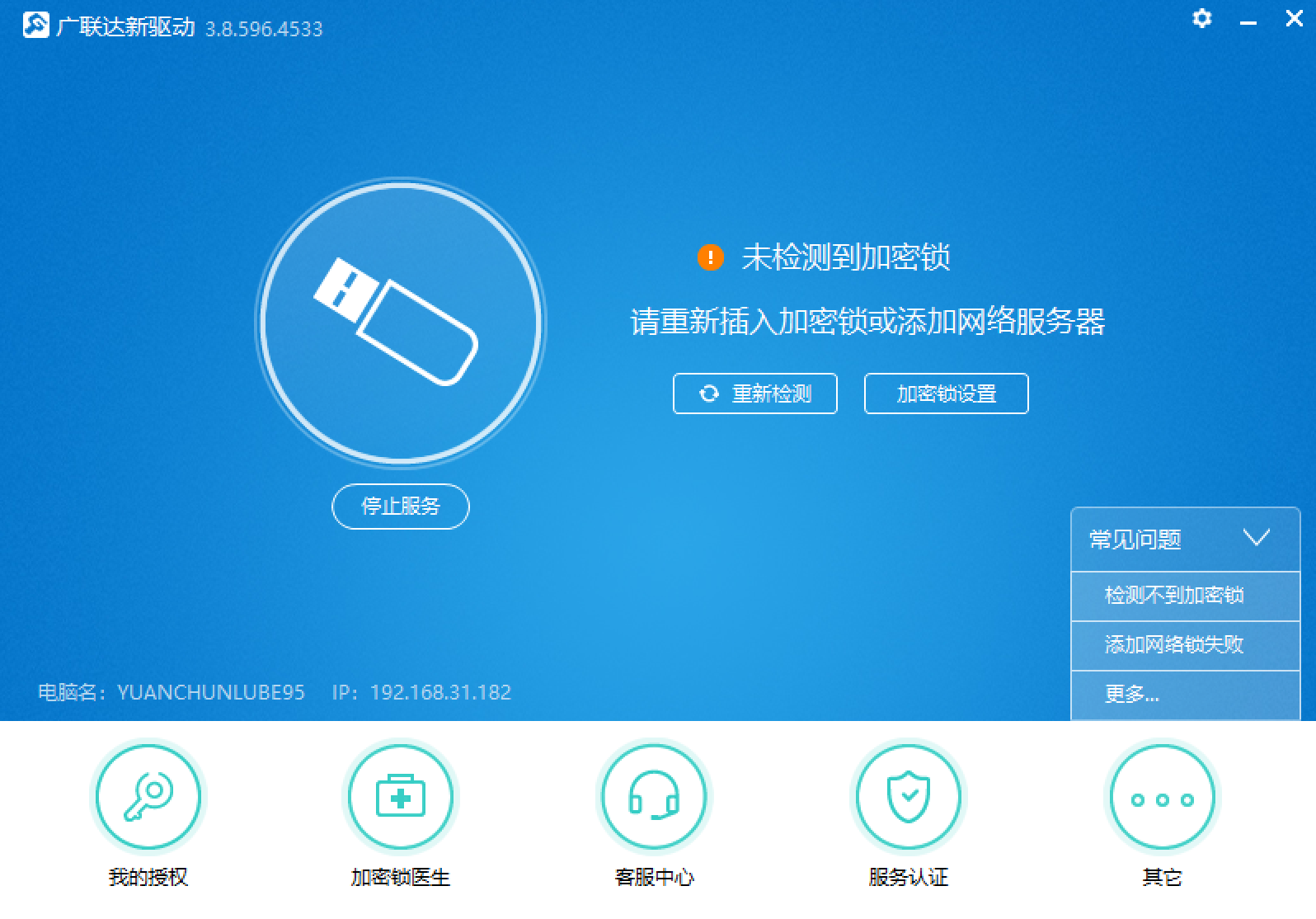This screenshot has height=919, width=1316.
Task: Click the 广联达新驱动 app logo icon
Action: 36,26
